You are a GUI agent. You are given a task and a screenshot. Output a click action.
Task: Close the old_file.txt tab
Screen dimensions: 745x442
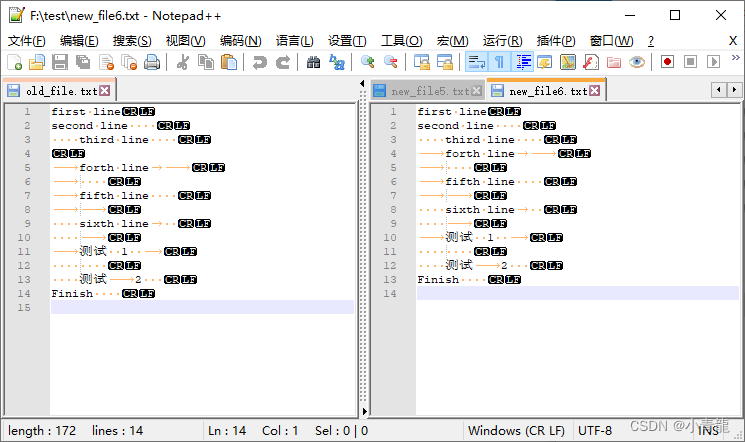(105, 91)
